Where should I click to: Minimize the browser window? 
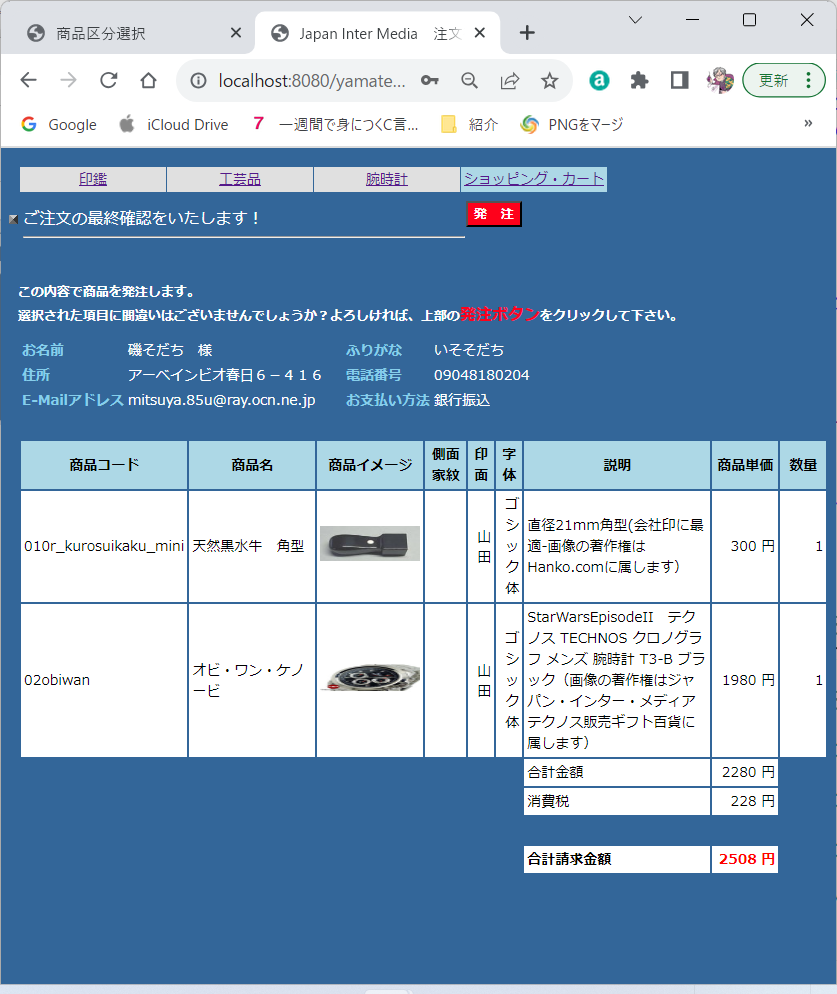point(692,20)
